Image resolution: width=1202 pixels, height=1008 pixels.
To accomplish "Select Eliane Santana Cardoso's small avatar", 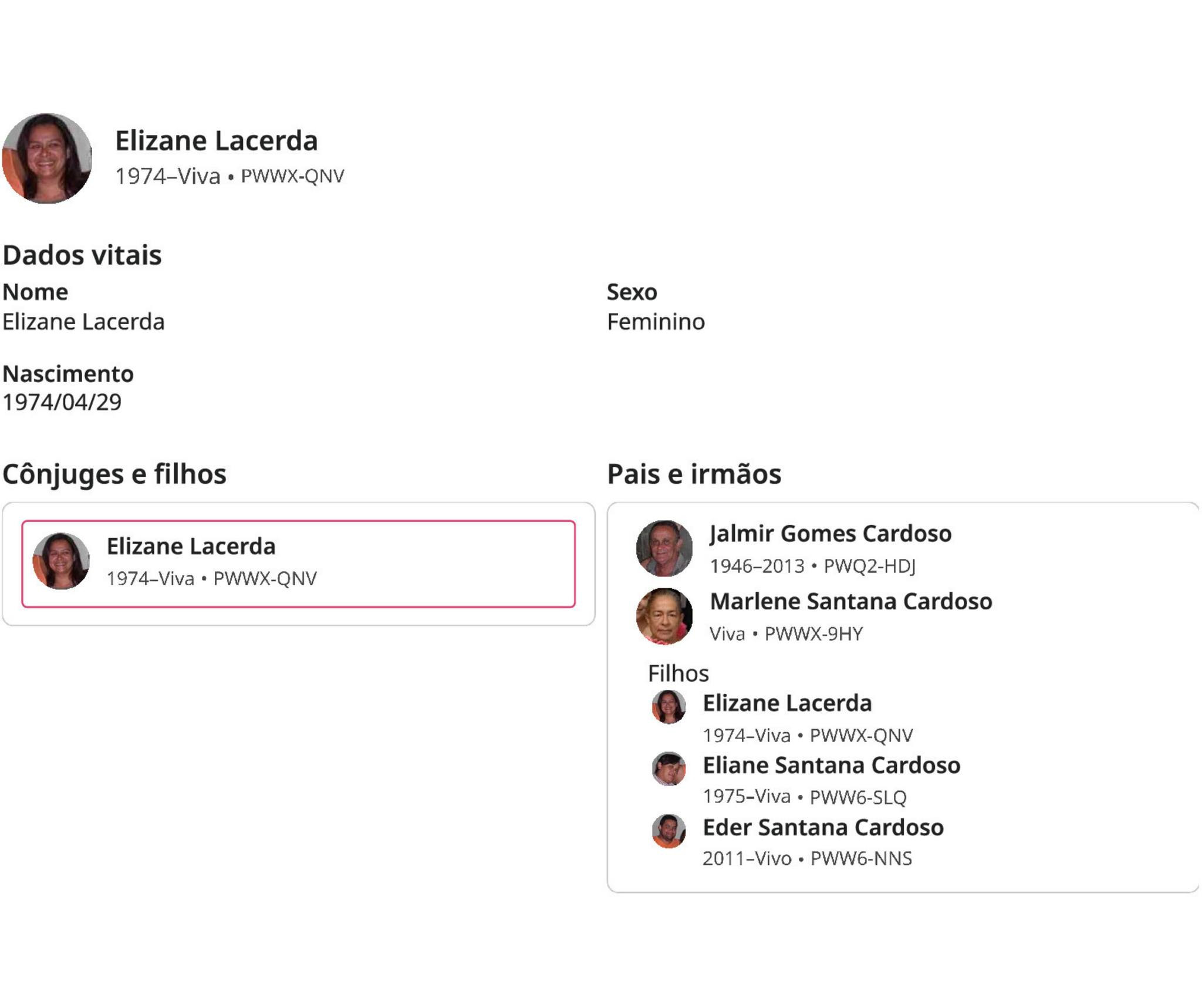I will 668,768.
